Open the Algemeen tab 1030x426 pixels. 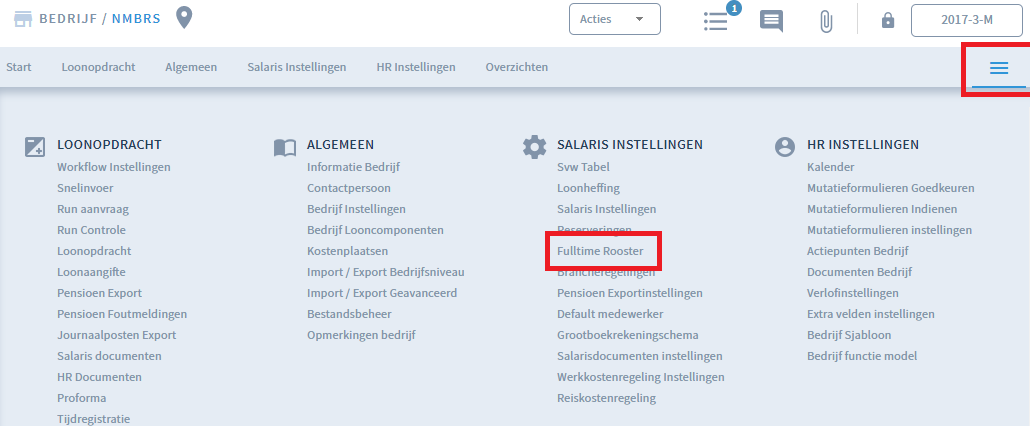pyautogui.click(x=191, y=67)
